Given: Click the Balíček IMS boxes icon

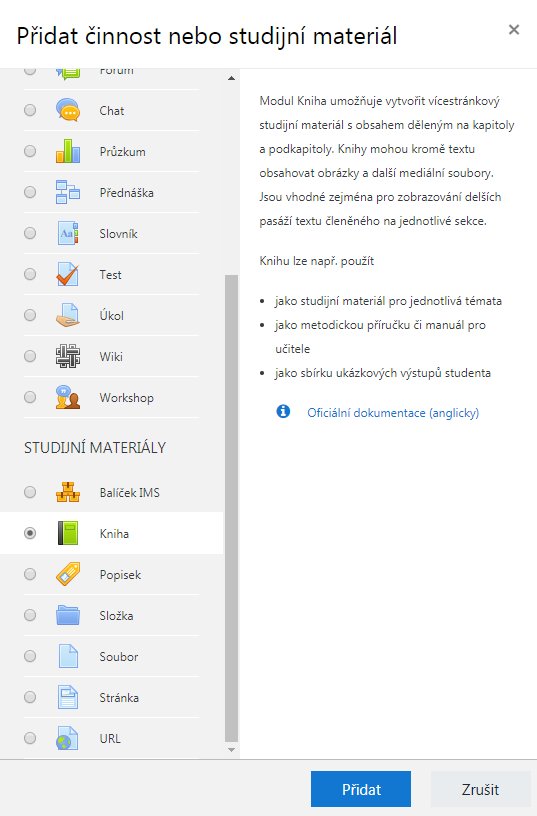Looking at the screenshot, I should click(x=68, y=492).
